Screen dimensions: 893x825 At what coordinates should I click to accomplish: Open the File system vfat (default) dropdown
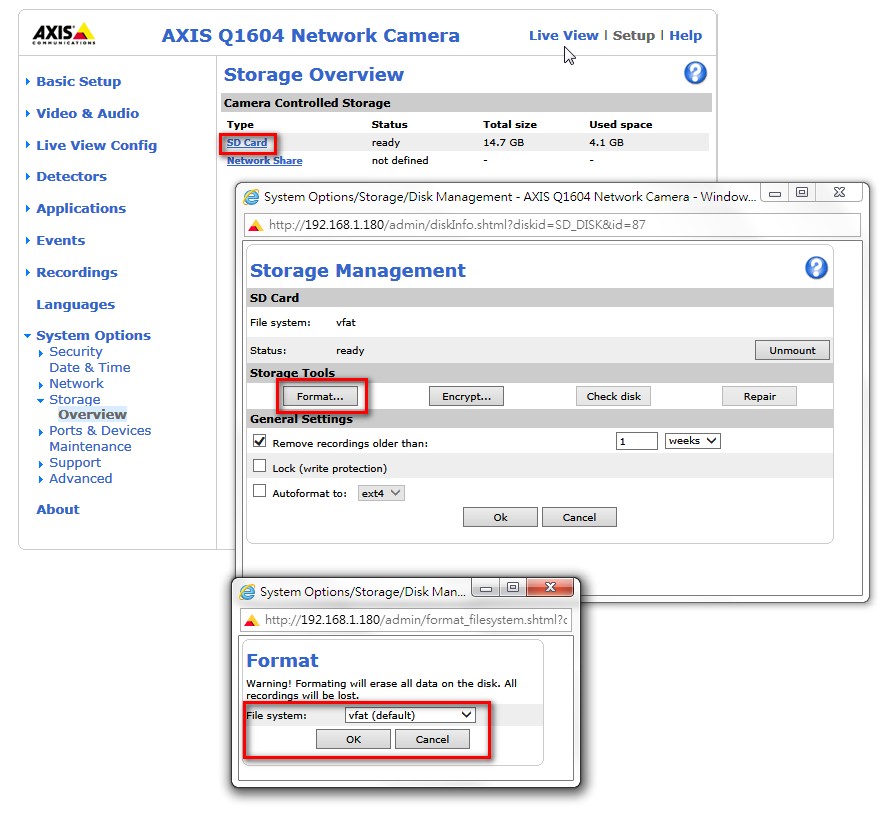tap(410, 715)
